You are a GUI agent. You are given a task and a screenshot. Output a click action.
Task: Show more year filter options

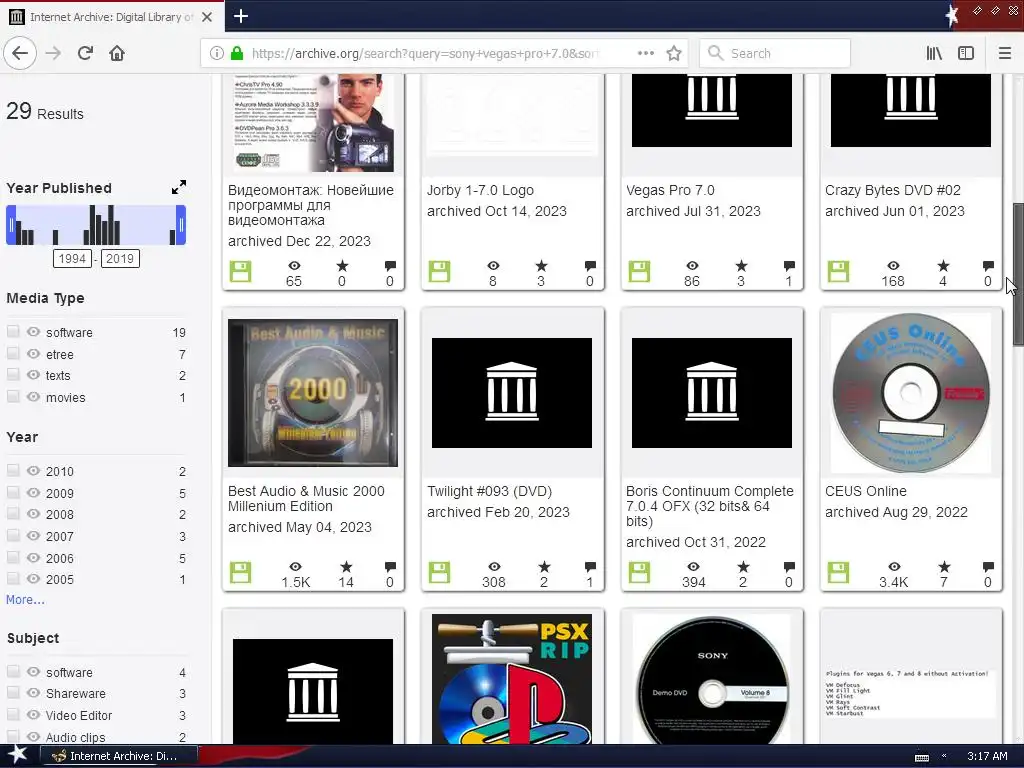[25, 600]
